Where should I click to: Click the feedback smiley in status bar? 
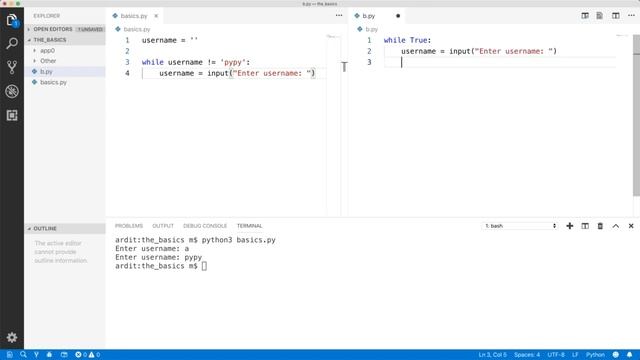616,355
